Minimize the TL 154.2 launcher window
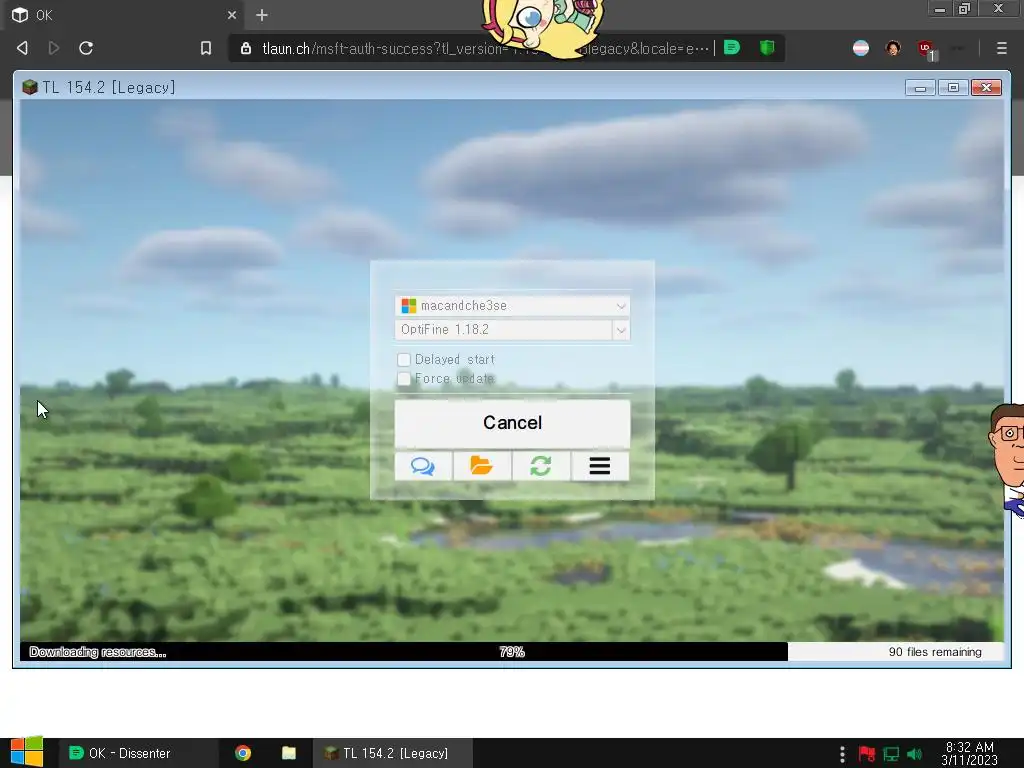The height and width of the screenshot is (768, 1024). 920,88
